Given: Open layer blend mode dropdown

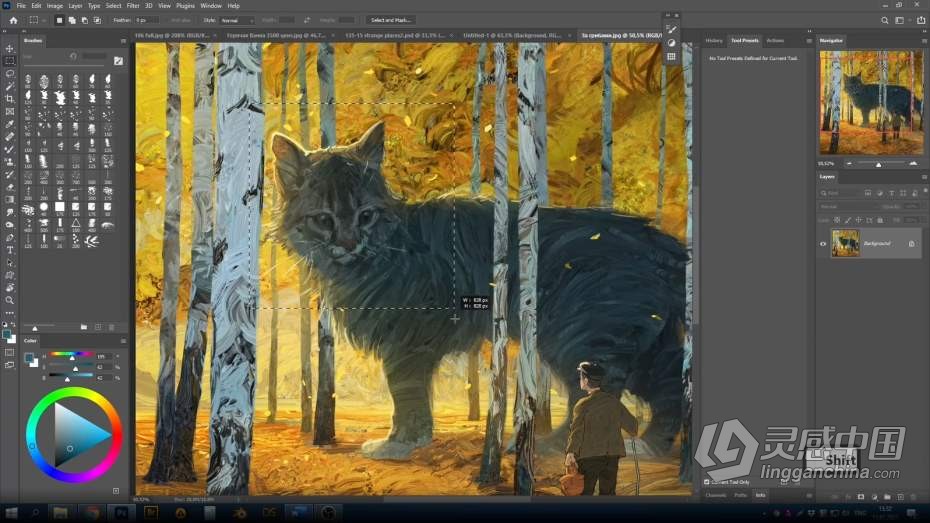Looking at the screenshot, I should pos(847,206).
